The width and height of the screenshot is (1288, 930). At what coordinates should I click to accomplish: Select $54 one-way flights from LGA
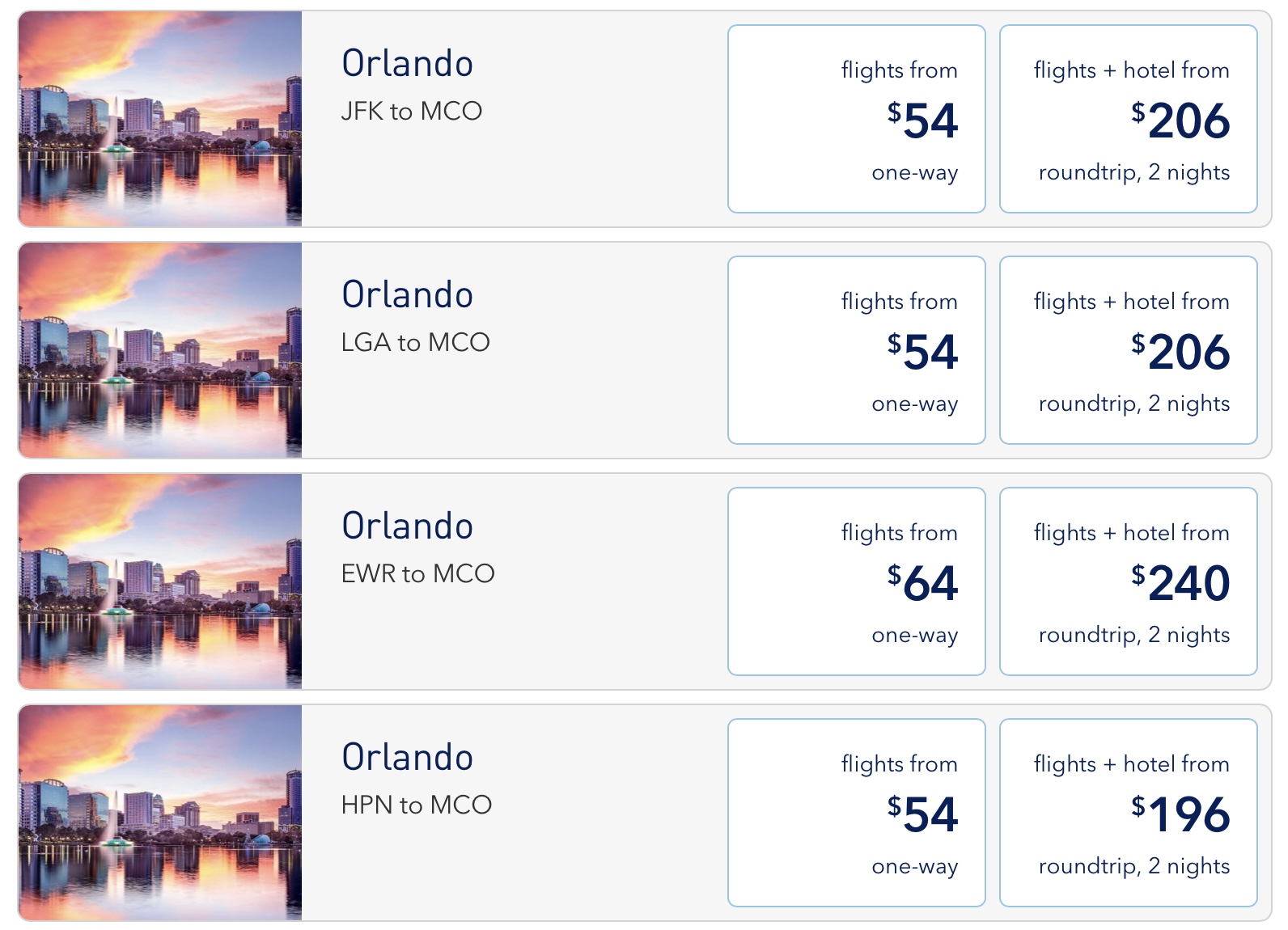[x=856, y=350]
